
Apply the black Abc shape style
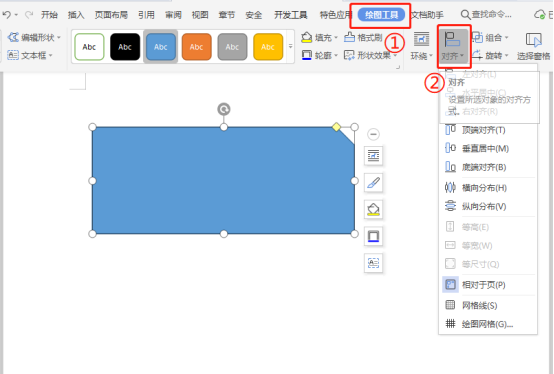(125, 47)
